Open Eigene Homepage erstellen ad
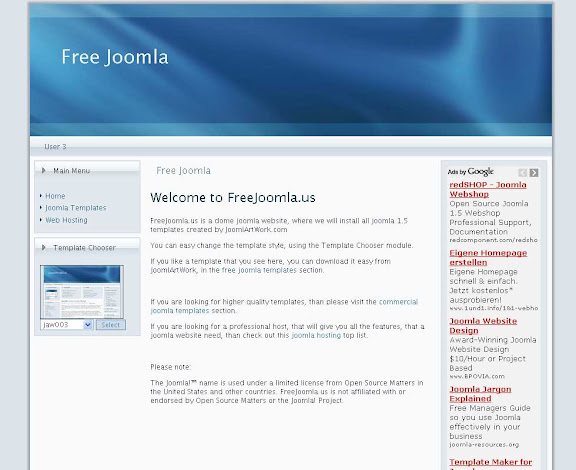576x470 pixels. click(x=488, y=258)
